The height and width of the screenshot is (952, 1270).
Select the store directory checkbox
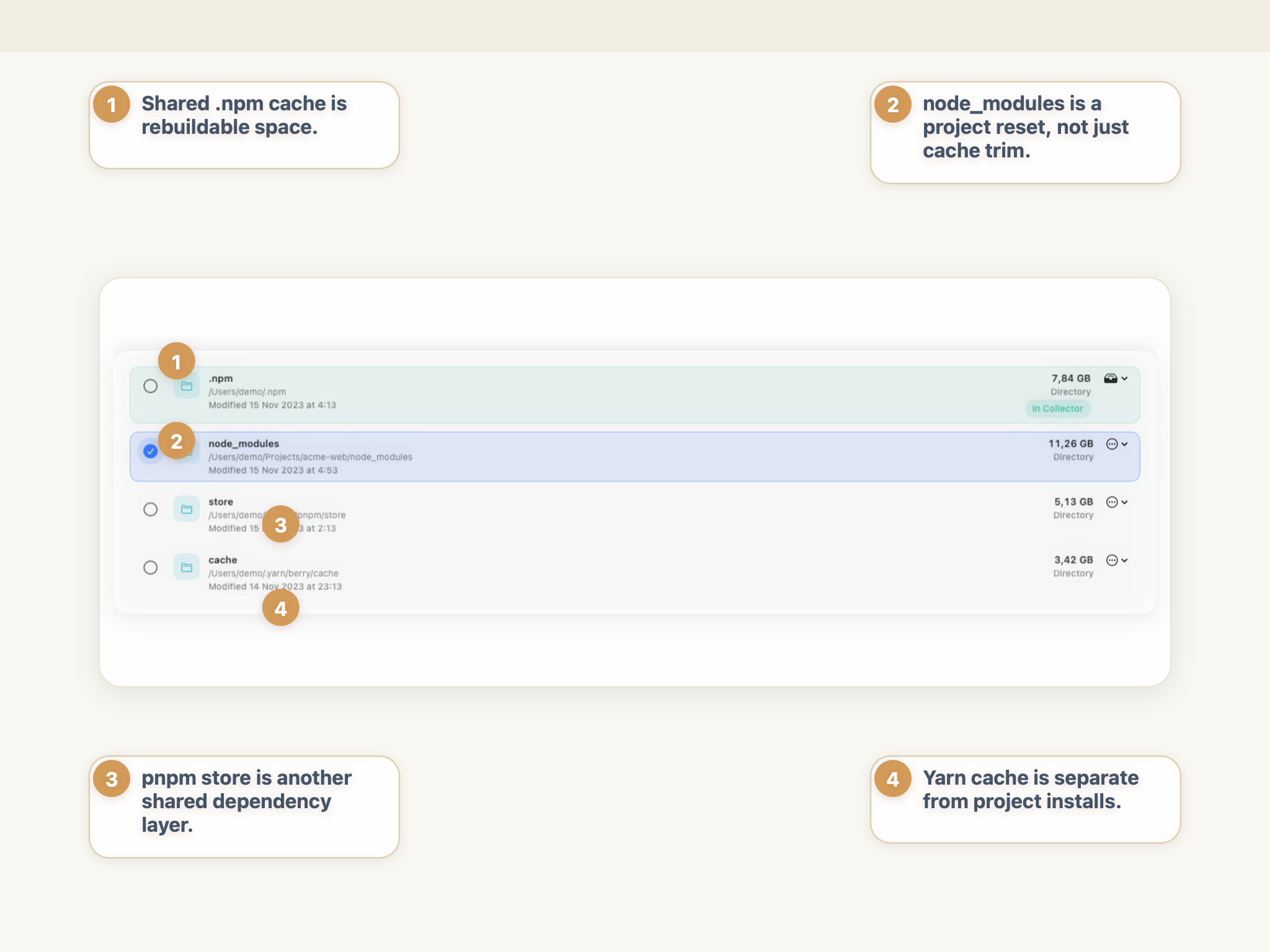[x=151, y=509]
